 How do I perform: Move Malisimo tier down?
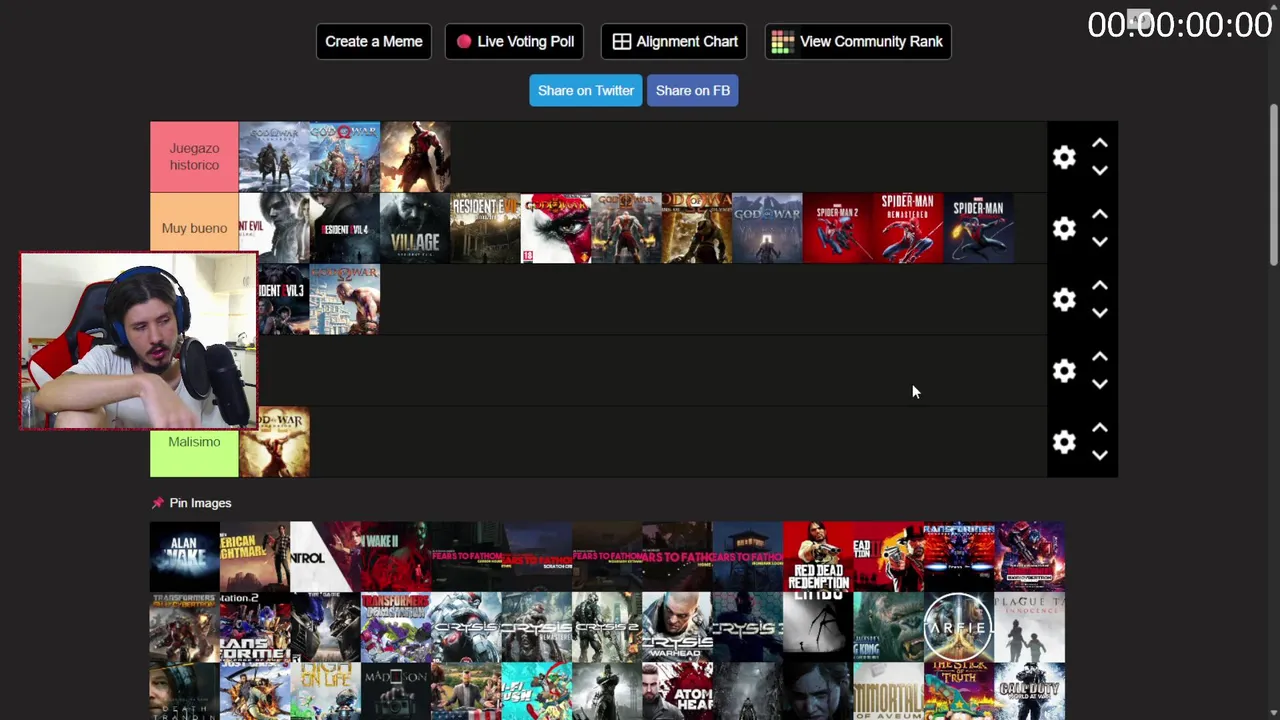(1100, 455)
